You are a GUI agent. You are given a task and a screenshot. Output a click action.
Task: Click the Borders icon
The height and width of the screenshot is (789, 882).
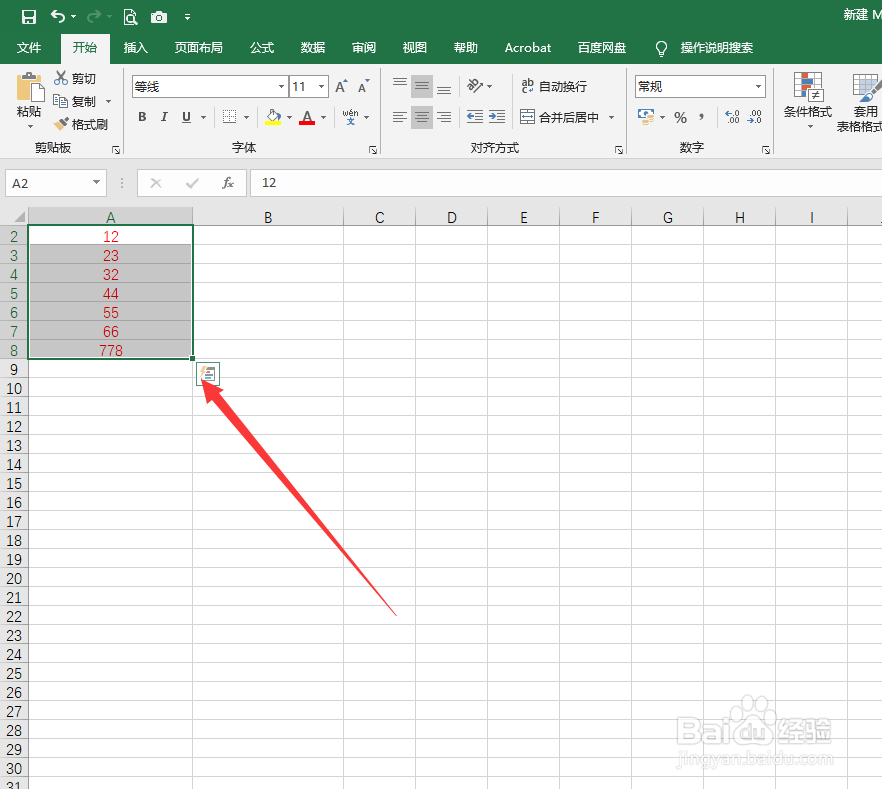point(229,117)
